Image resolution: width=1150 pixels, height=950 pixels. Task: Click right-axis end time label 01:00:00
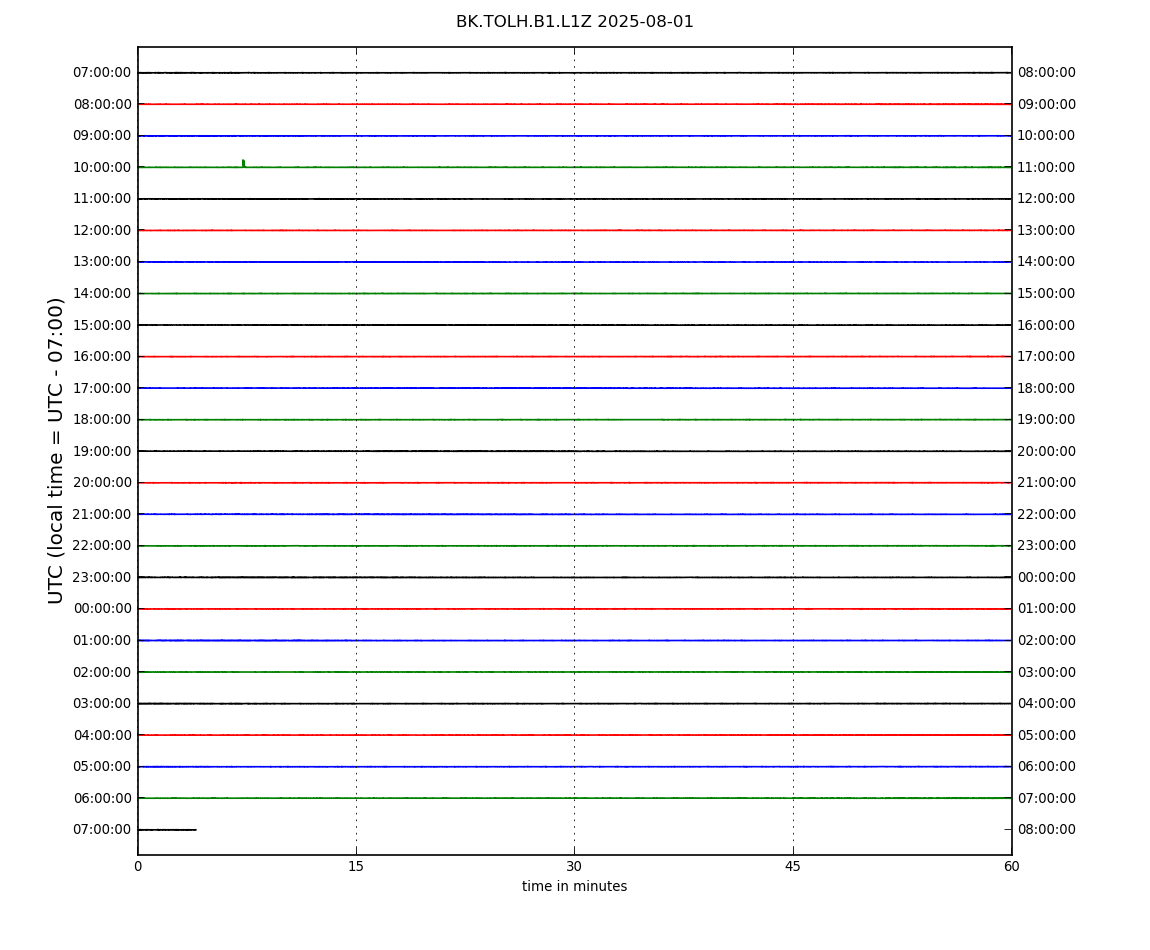1047,609
